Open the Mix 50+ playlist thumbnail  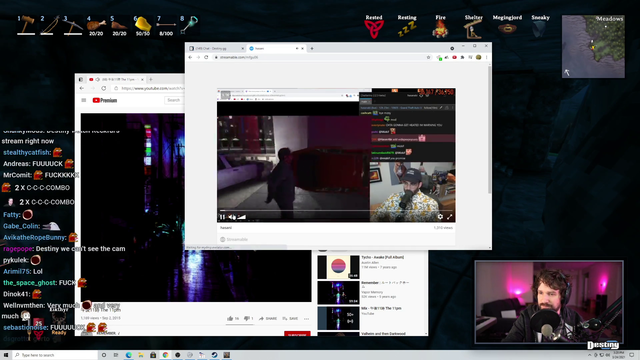pyautogui.click(x=338, y=318)
